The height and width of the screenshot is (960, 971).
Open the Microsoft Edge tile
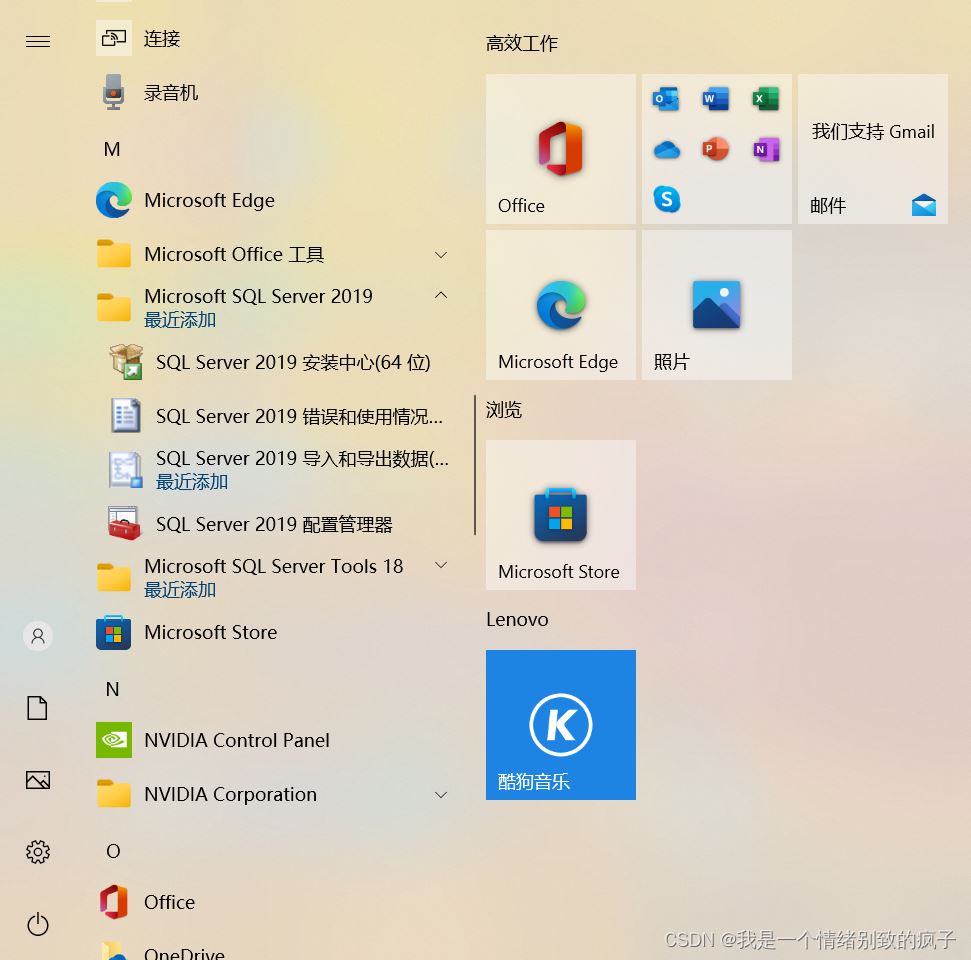click(560, 305)
